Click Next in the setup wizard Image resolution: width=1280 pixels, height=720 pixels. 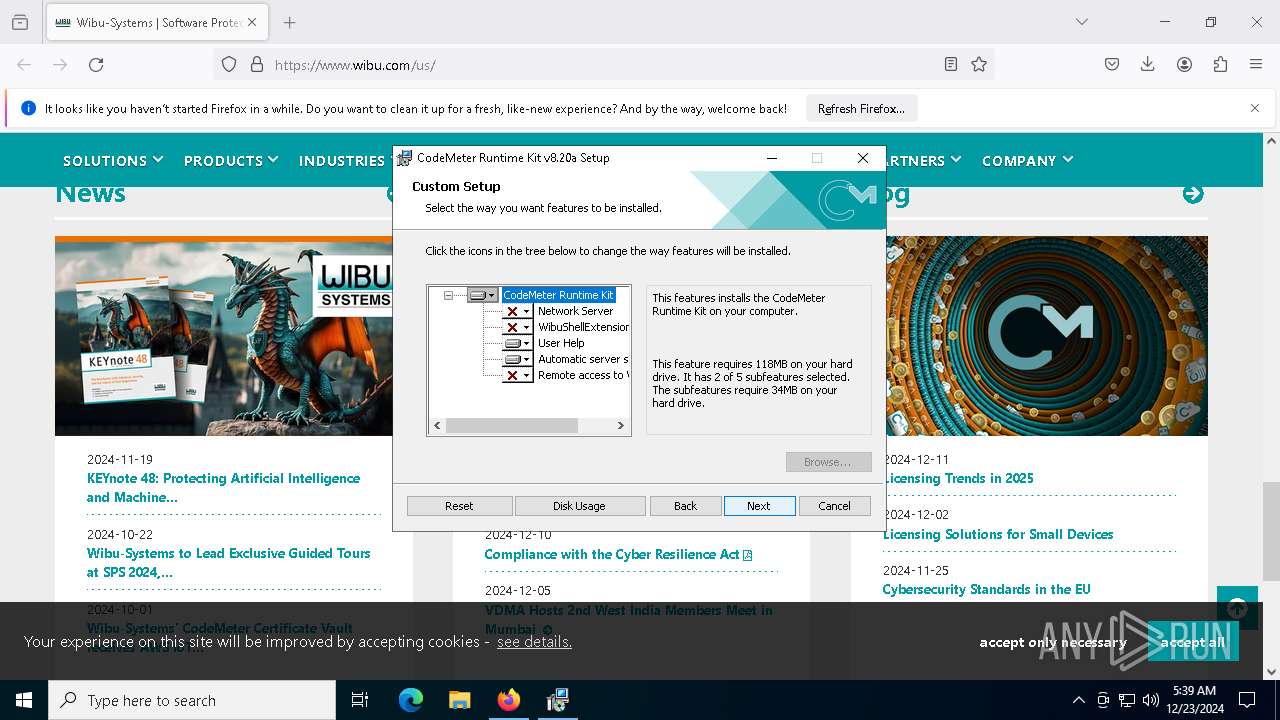pos(759,506)
